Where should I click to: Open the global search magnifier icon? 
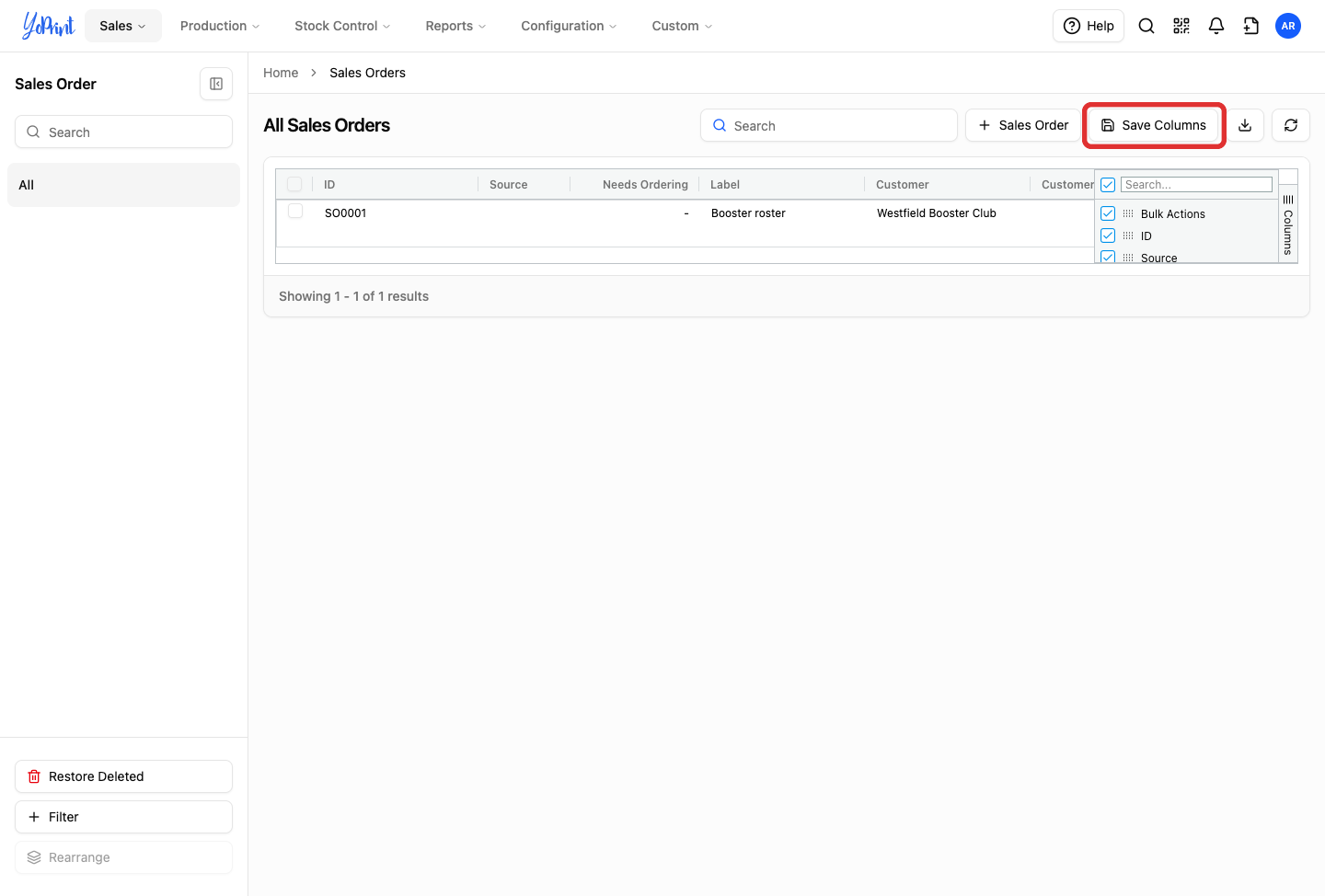pyautogui.click(x=1146, y=26)
